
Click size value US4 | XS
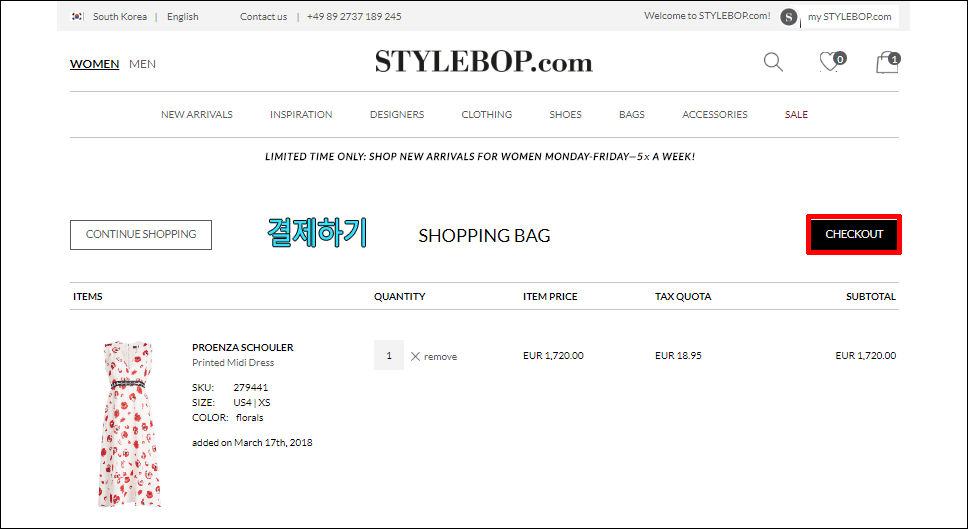[252, 402]
